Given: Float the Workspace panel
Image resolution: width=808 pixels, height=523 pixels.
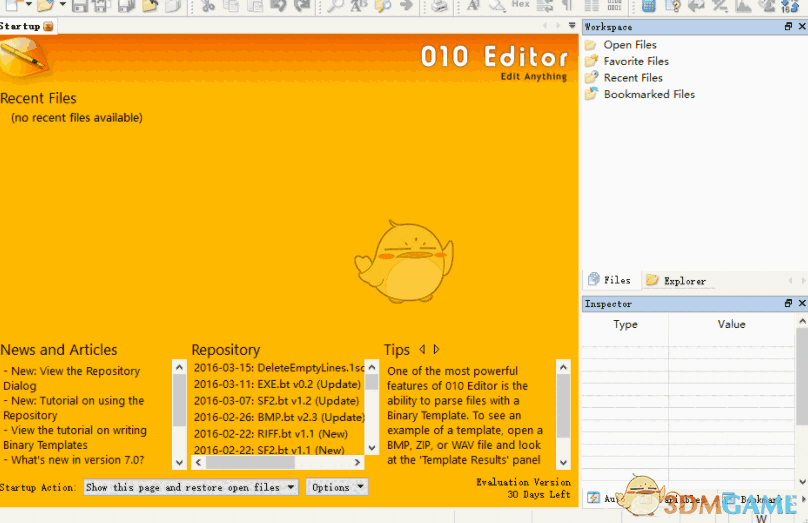Looking at the screenshot, I should pyautogui.click(x=788, y=26).
